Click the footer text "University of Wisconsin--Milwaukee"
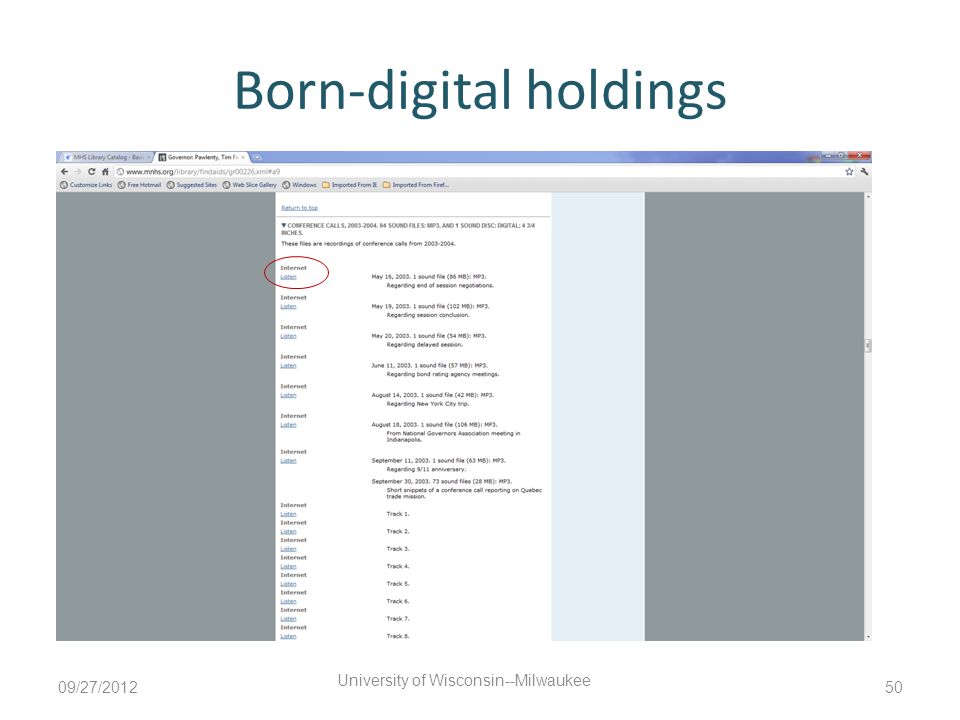 (463, 680)
